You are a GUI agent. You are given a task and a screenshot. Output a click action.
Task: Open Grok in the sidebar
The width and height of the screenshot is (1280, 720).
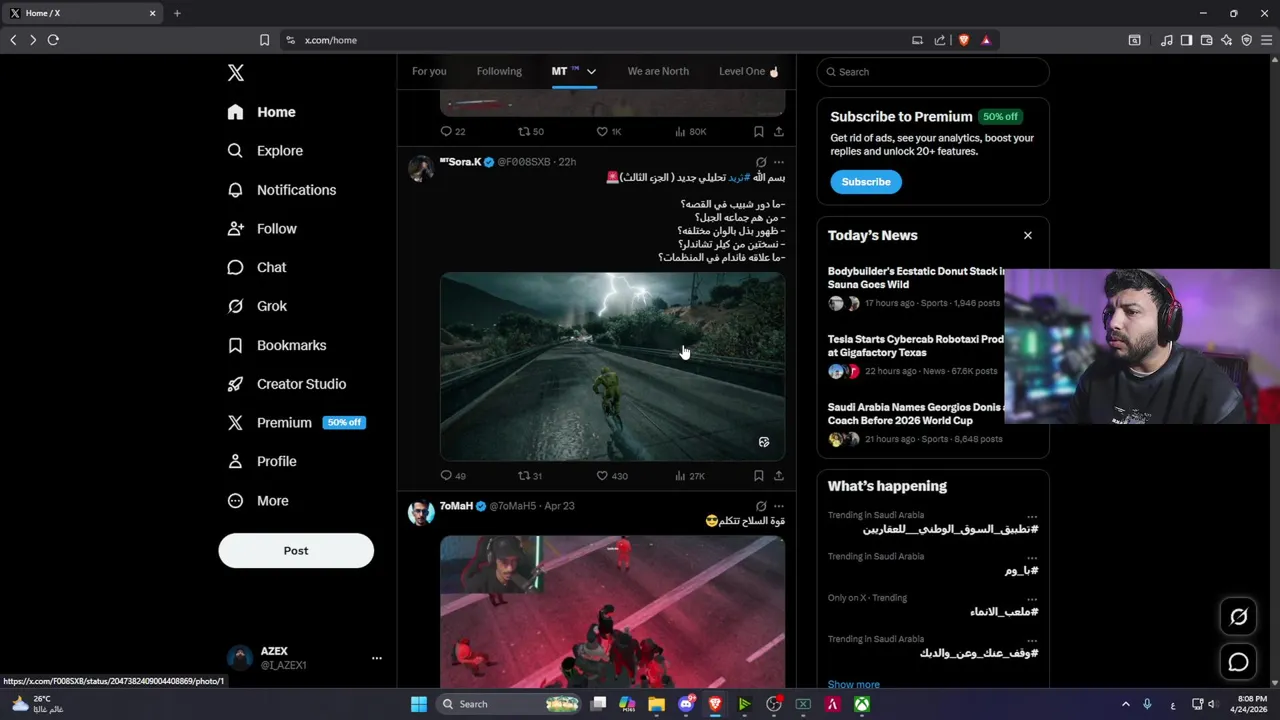(257, 306)
